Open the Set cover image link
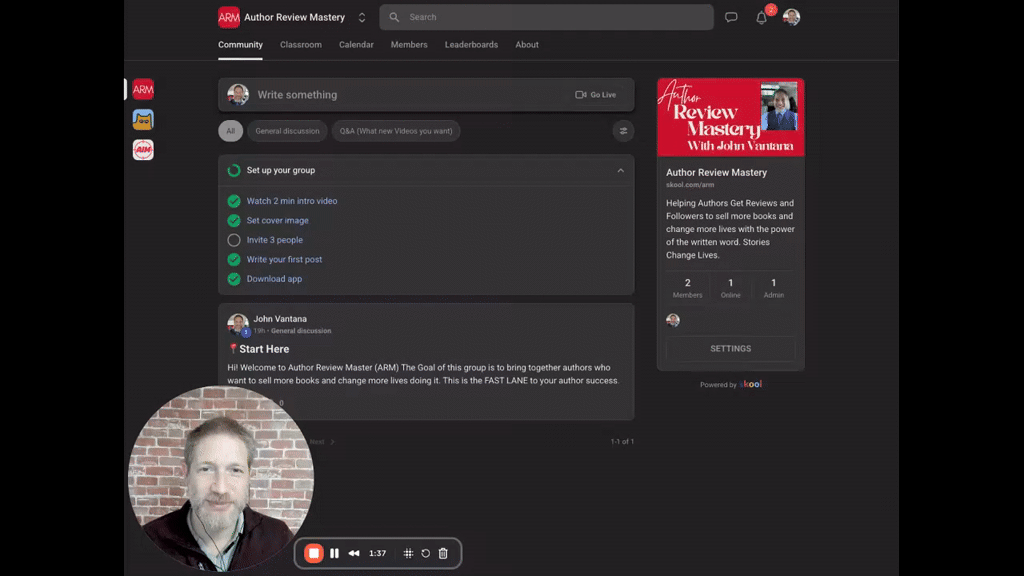The height and width of the screenshot is (576, 1024). pyautogui.click(x=278, y=220)
